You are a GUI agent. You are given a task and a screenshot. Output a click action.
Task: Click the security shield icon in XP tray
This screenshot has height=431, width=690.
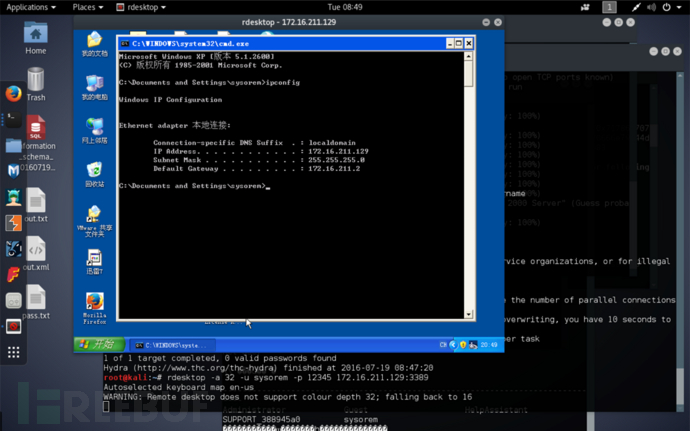click(463, 345)
